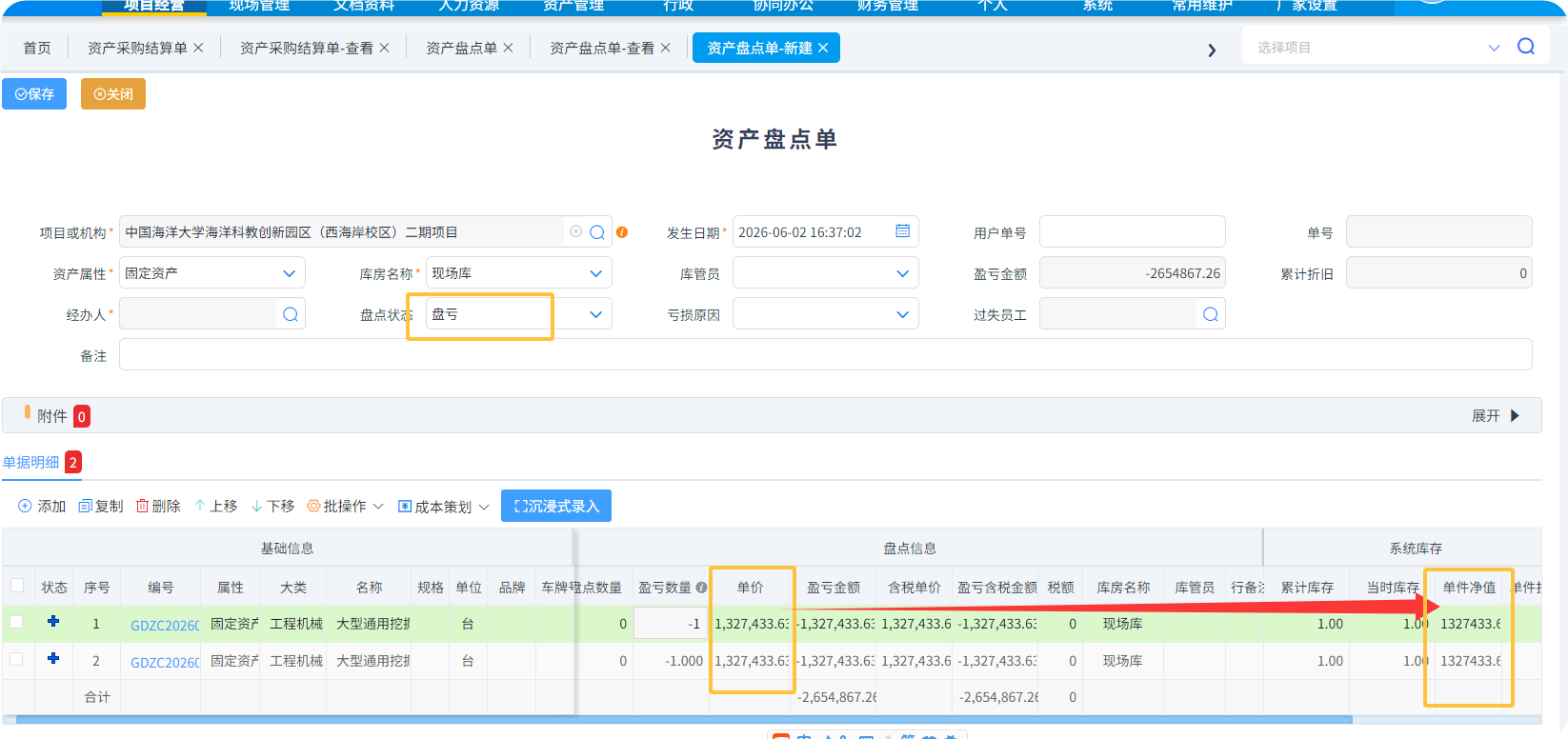
Task: Click 复制 in the detail toolbar
Action: 101,507
